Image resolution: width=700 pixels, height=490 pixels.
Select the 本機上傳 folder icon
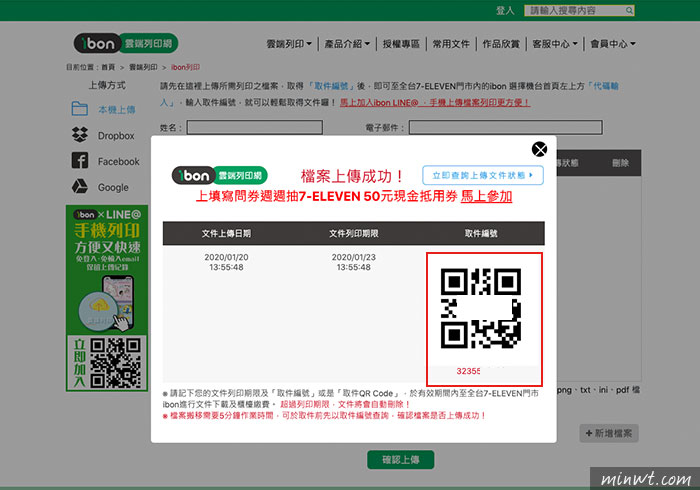tap(79, 108)
